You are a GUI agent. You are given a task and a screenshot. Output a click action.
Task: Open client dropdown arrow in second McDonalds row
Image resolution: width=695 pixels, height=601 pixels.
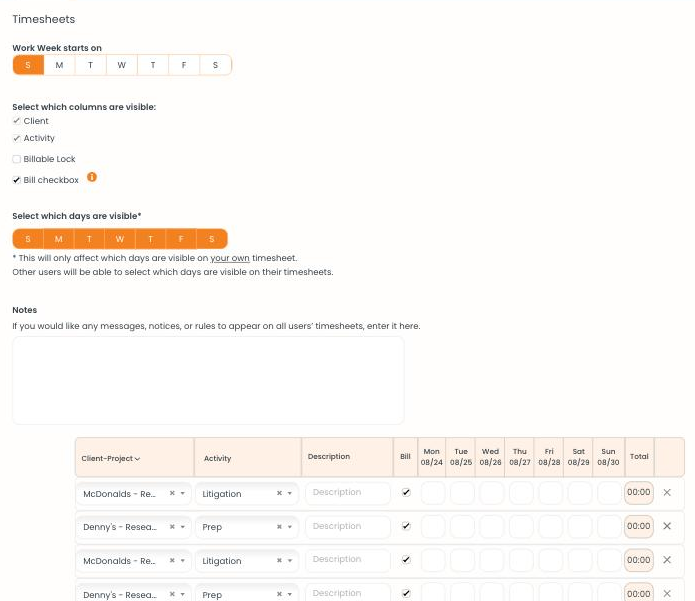point(183,561)
